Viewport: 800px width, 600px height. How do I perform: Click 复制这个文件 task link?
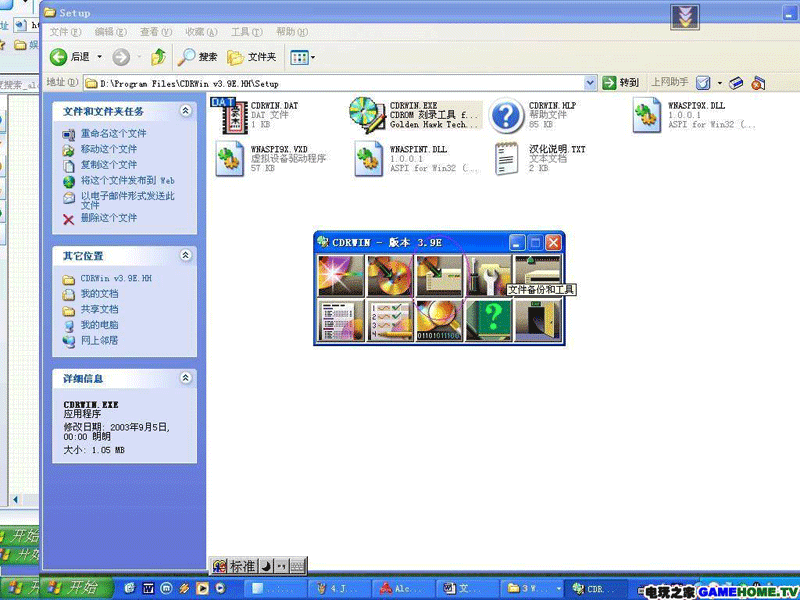[109, 164]
